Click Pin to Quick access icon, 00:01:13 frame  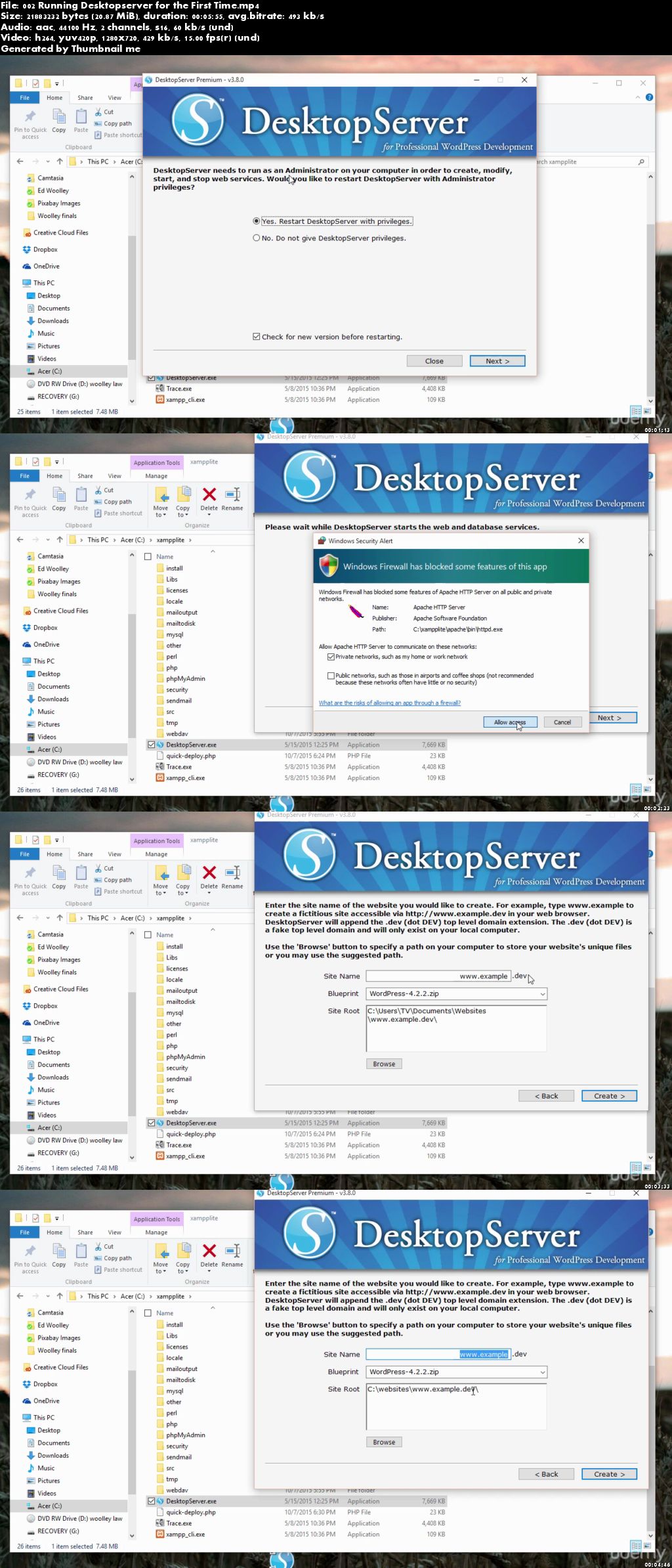tap(30, 117)
